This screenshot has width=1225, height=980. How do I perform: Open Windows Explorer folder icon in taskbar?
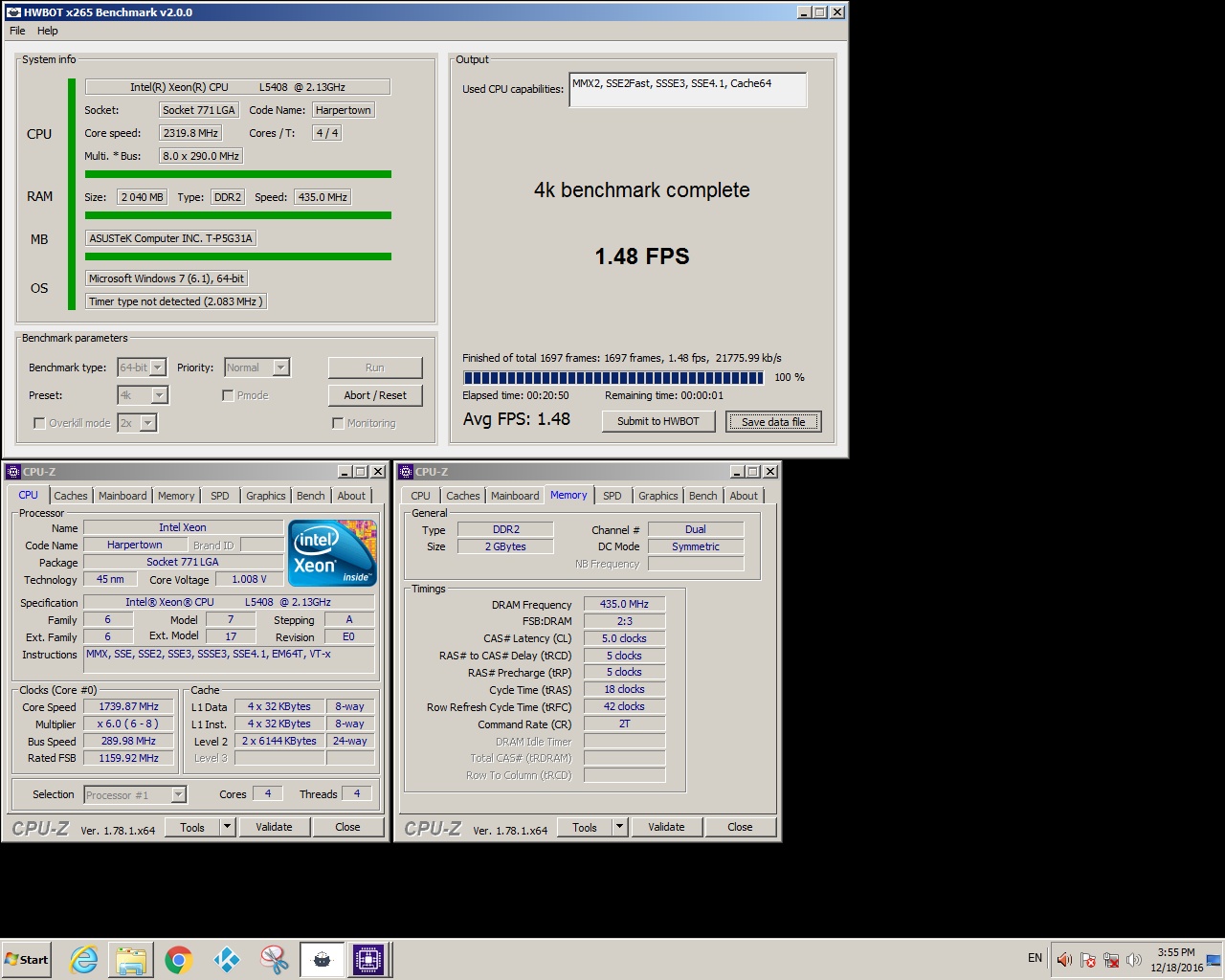pos(131,959)
